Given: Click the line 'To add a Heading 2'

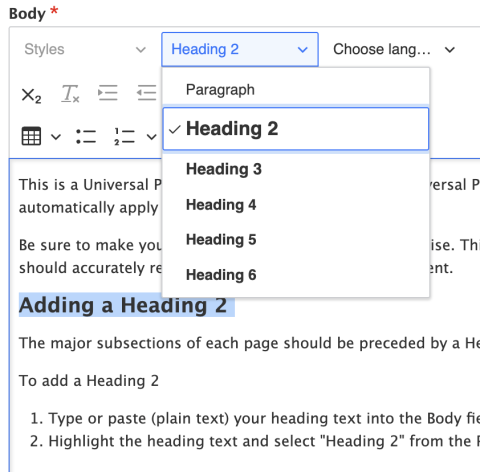Looking at the screenshot, I should click(89, 381).
